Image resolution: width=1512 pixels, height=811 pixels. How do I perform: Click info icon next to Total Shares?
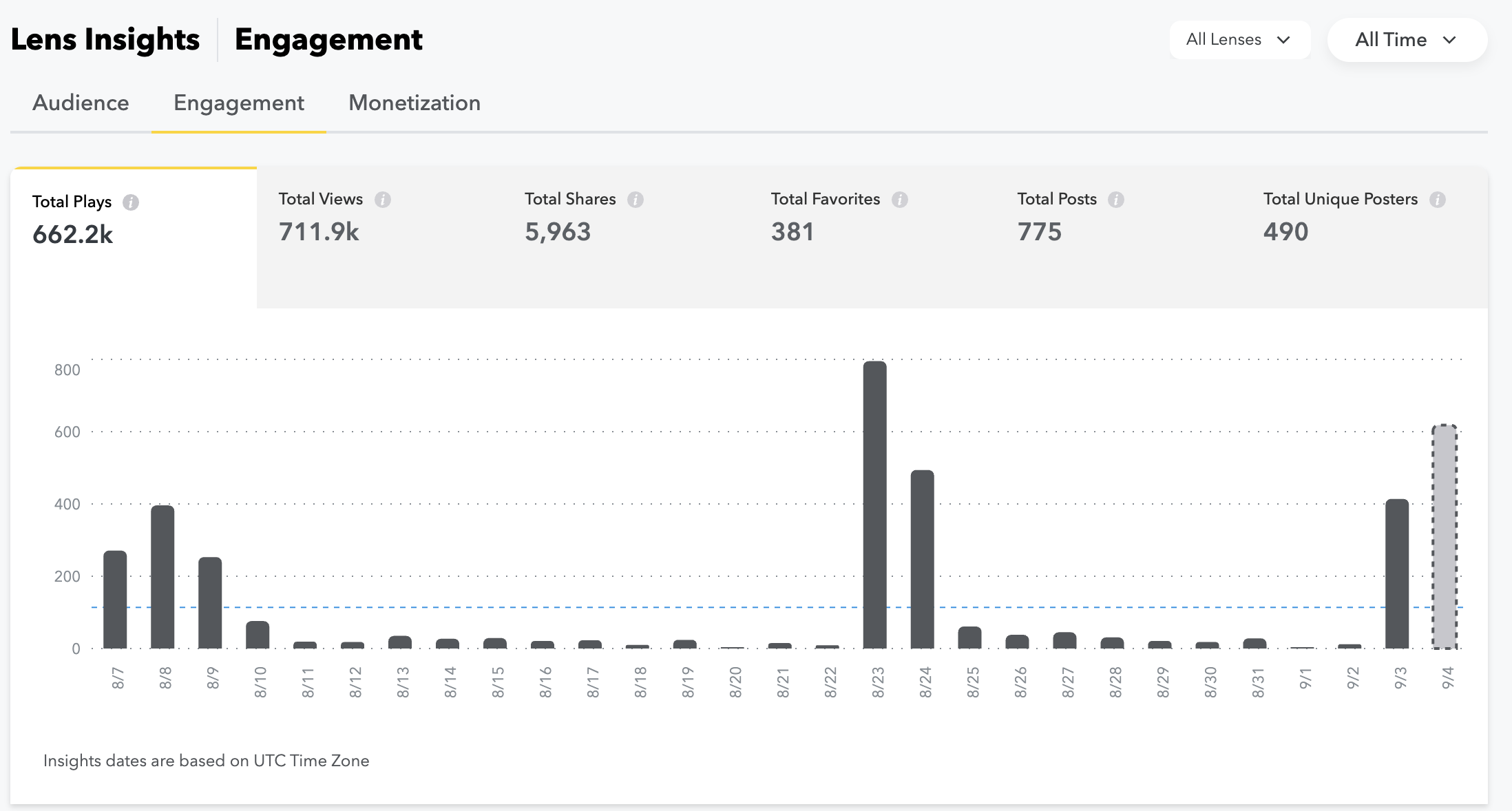click(x=636, y=200)
